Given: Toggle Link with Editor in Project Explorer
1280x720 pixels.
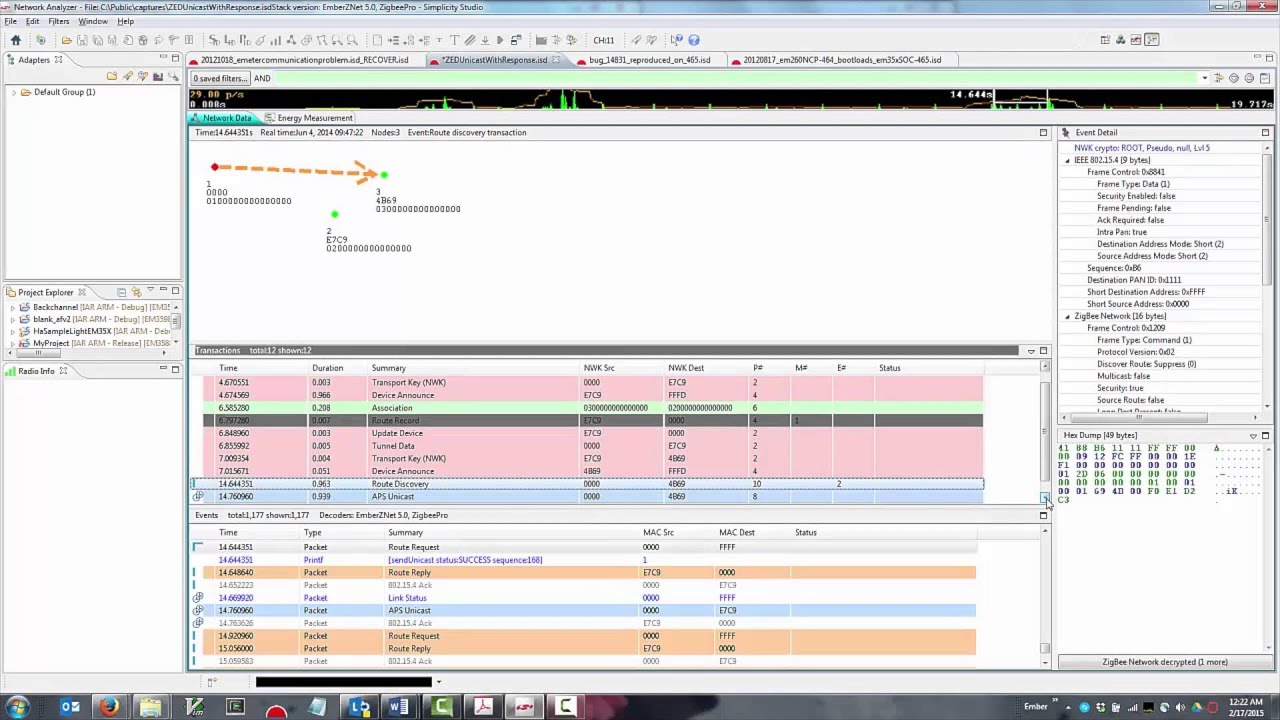Looking at the screenshot, I should coord(135,292).
